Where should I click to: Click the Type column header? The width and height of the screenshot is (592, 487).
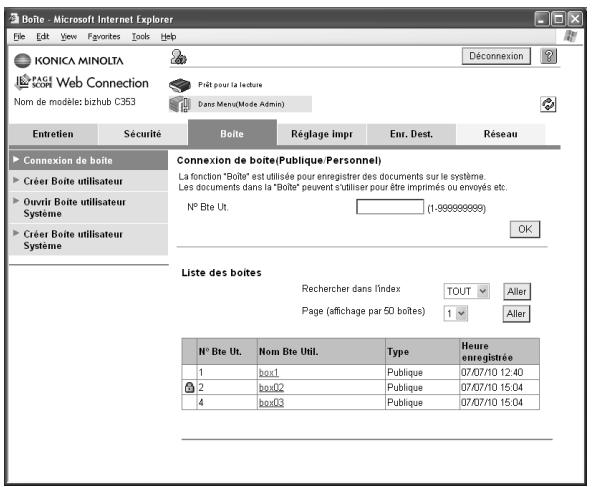click(x=422, y=351)
